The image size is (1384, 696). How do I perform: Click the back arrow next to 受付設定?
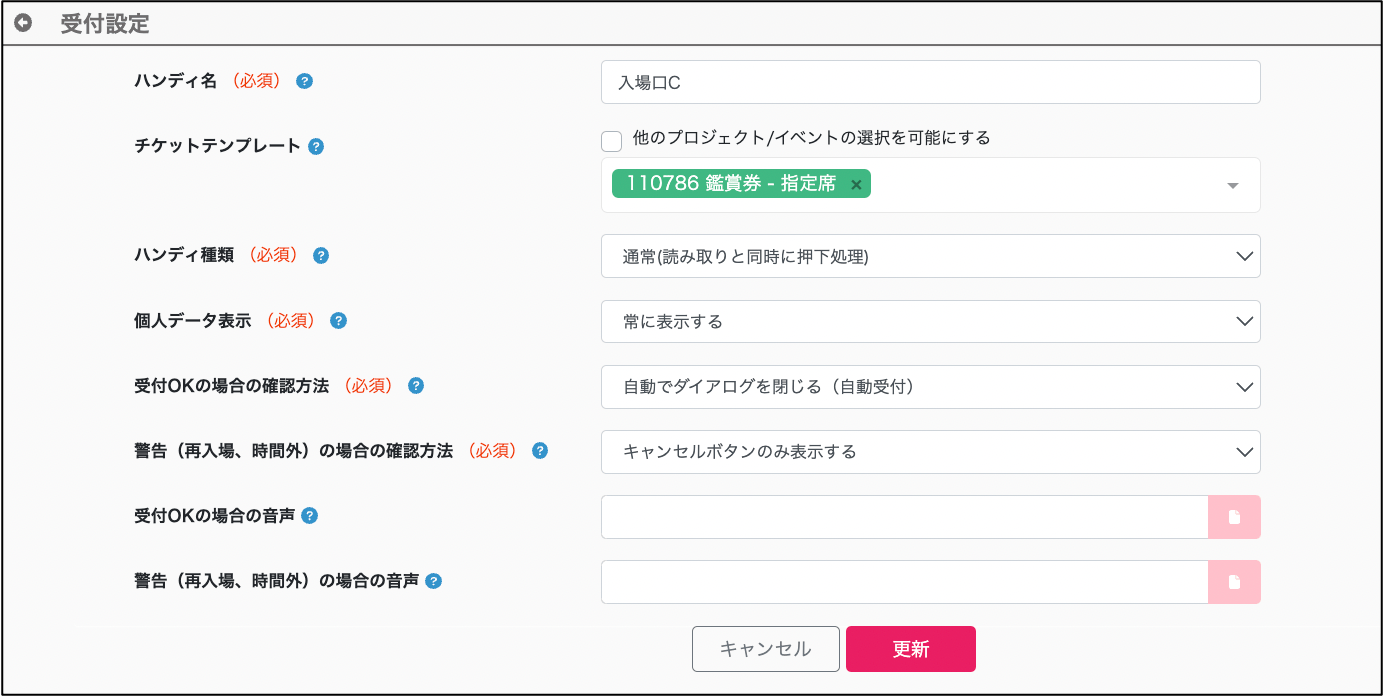[x=22, y=23]
